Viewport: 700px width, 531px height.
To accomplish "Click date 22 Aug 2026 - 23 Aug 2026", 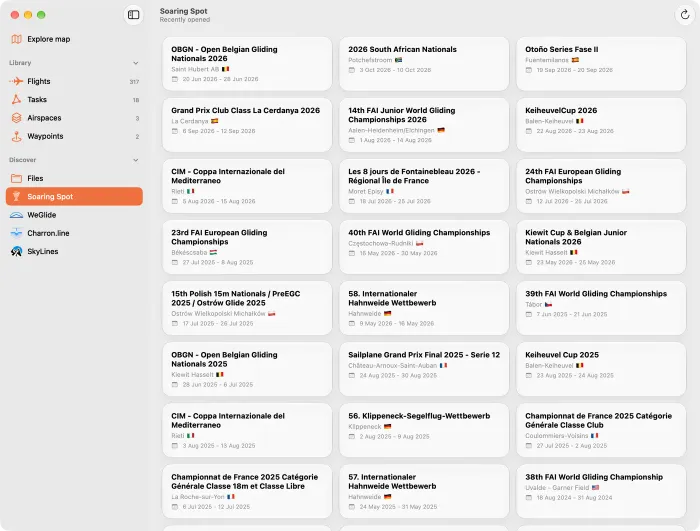I will (x=575, y=131).
